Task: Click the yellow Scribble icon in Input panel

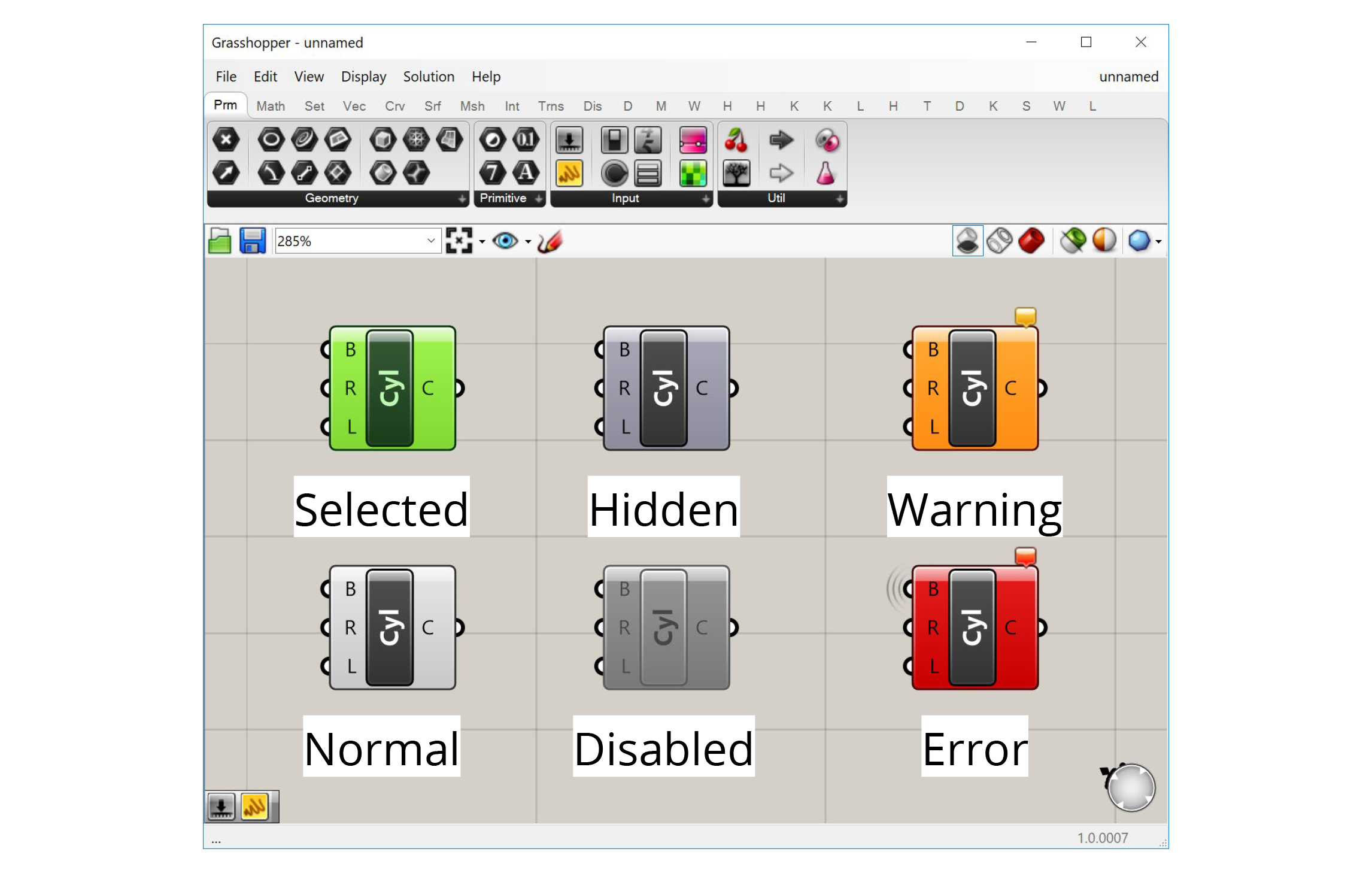Action: (x=569, y=174)
